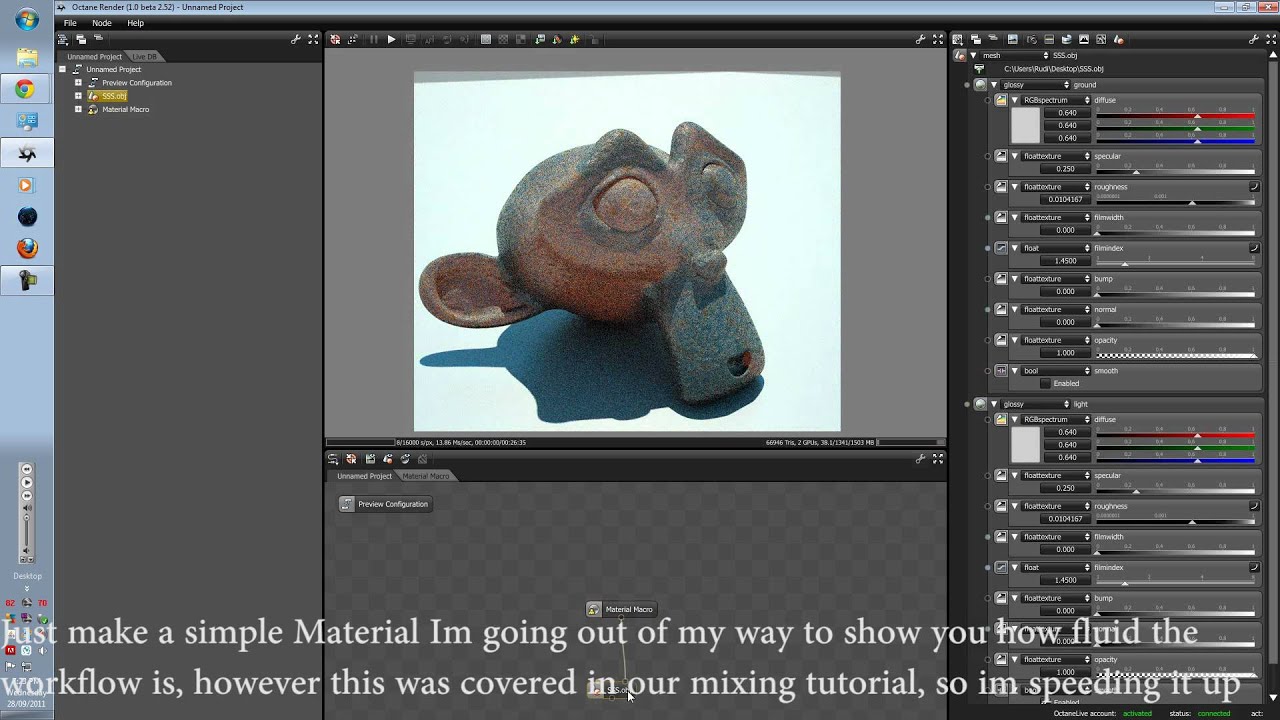This screenshot has height=720, width=1280.
Task: Switch to Live DB tab in outliner
Action: click(144, 57)
